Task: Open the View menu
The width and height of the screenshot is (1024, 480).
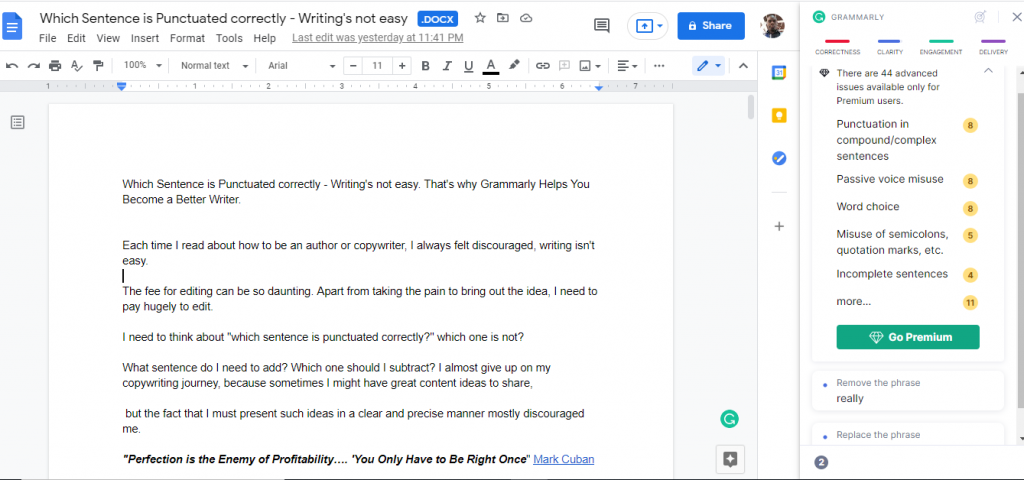Action: coord(108,38)
